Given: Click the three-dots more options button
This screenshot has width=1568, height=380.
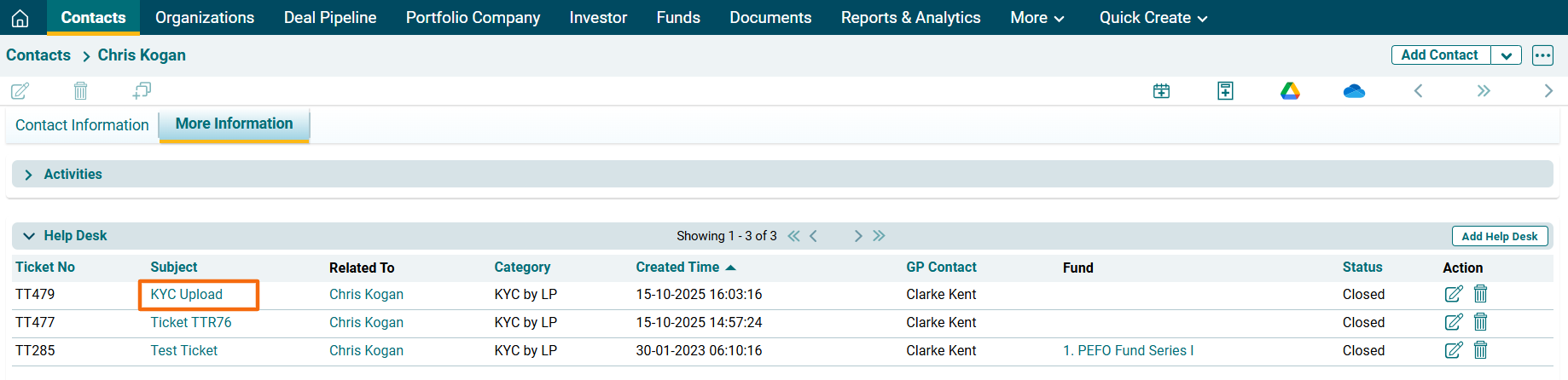Looking at the screenshot, I should click(1542, 55).
